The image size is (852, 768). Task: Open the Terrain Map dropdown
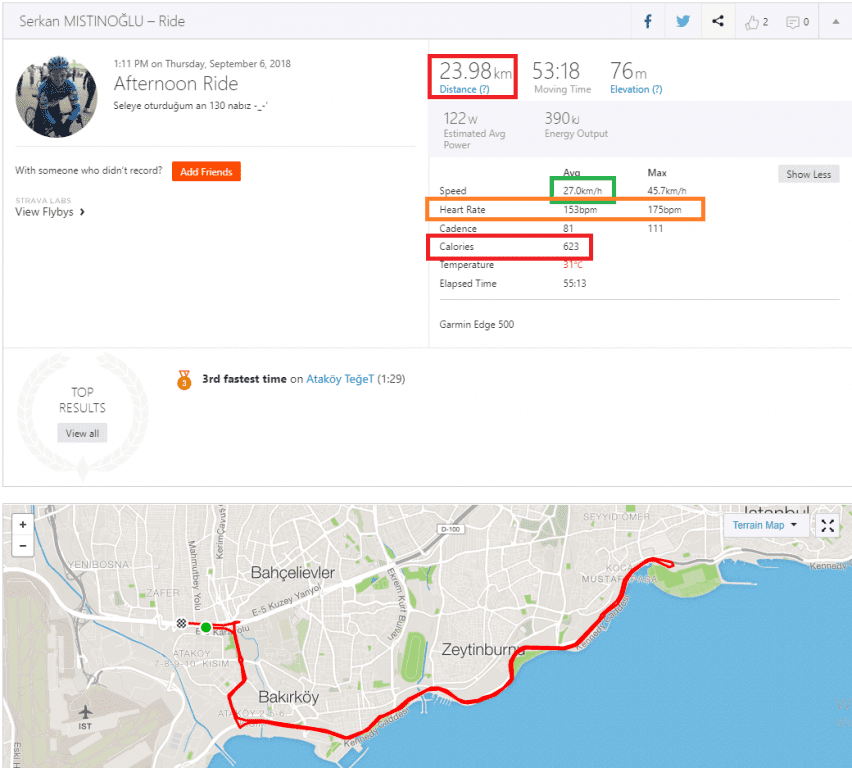point(765,525)
